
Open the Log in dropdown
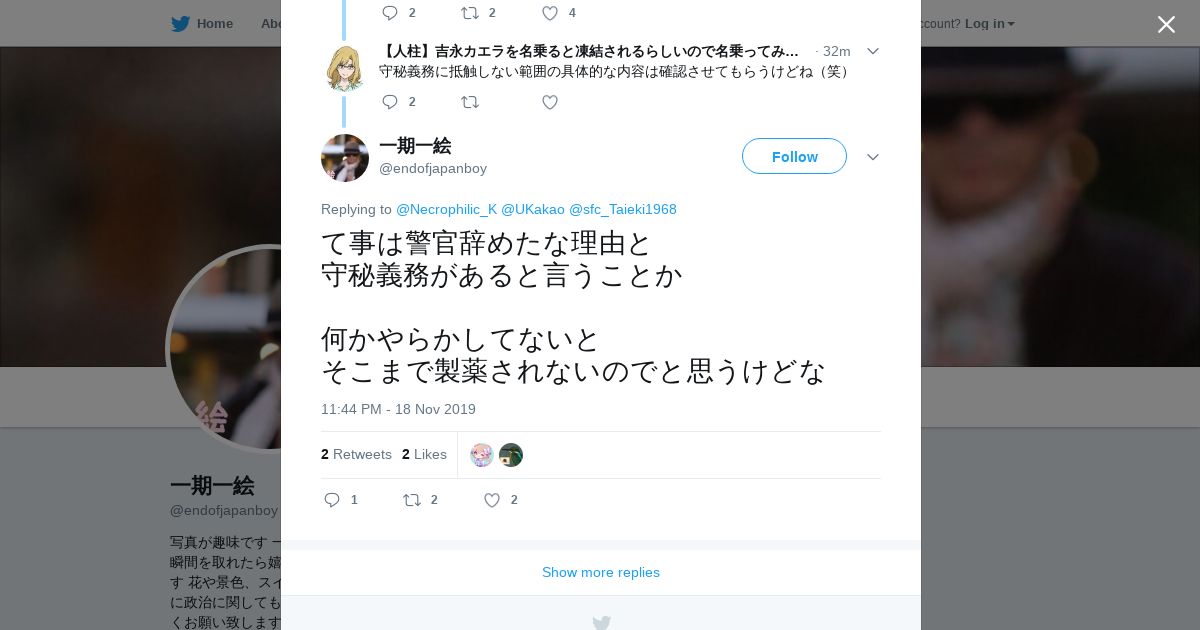pos(990,23)
